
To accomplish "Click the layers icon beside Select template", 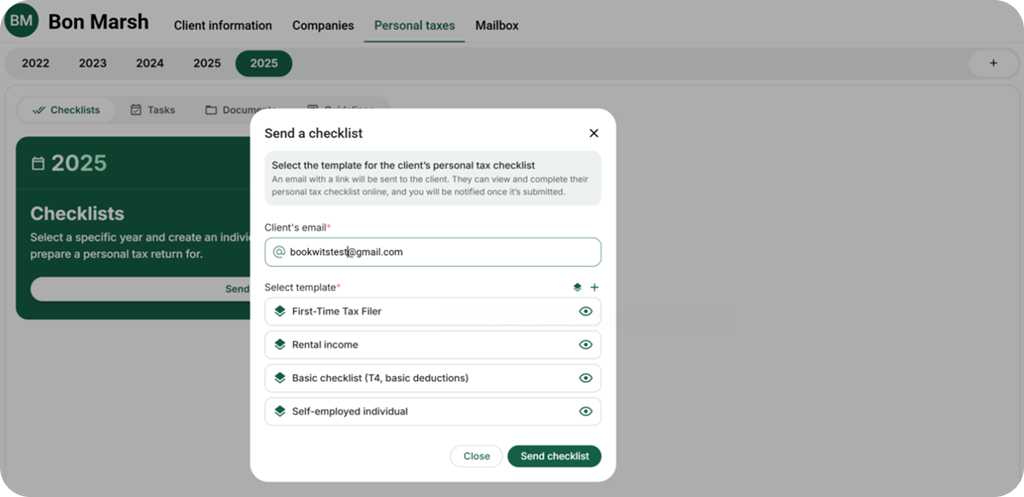I will (577, 287).
